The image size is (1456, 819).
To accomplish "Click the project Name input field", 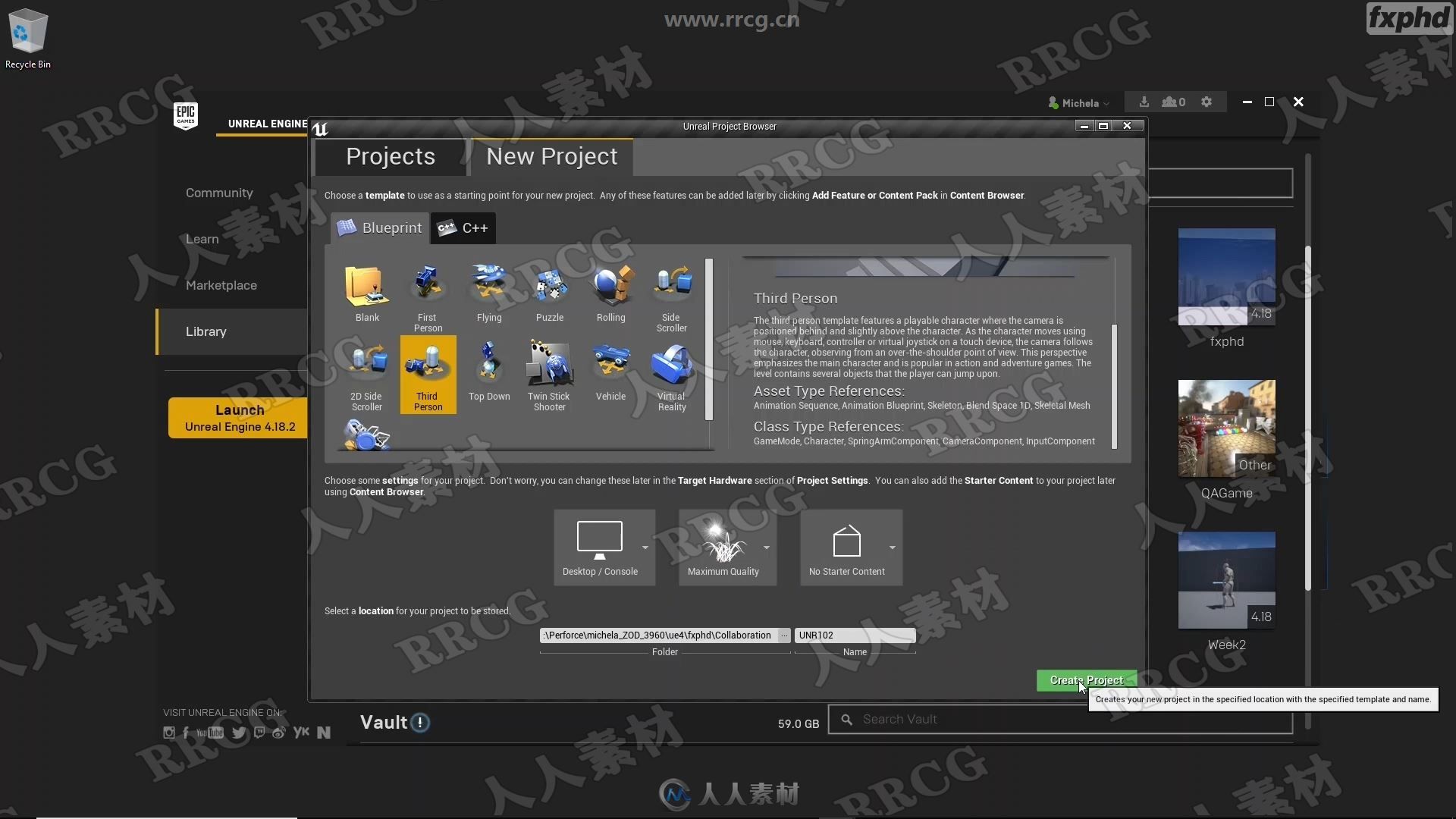I will [x=854, y=634].
